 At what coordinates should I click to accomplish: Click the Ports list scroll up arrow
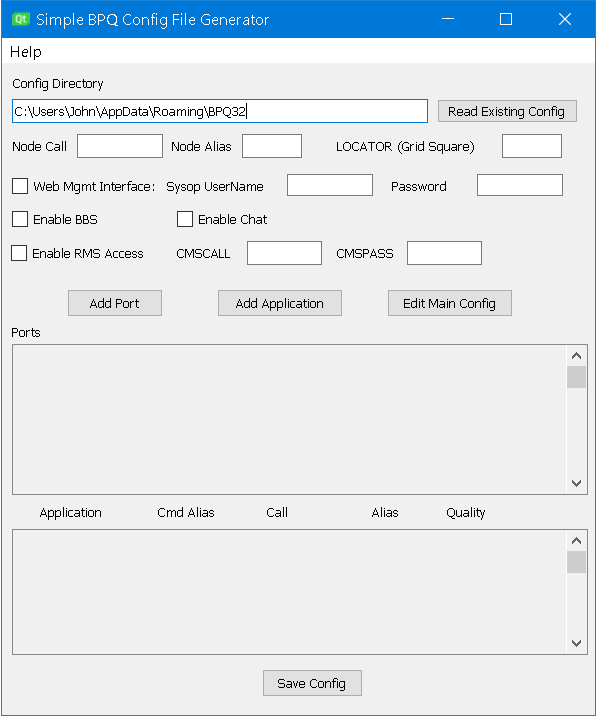pyautogui.click(x=576, y=356)
